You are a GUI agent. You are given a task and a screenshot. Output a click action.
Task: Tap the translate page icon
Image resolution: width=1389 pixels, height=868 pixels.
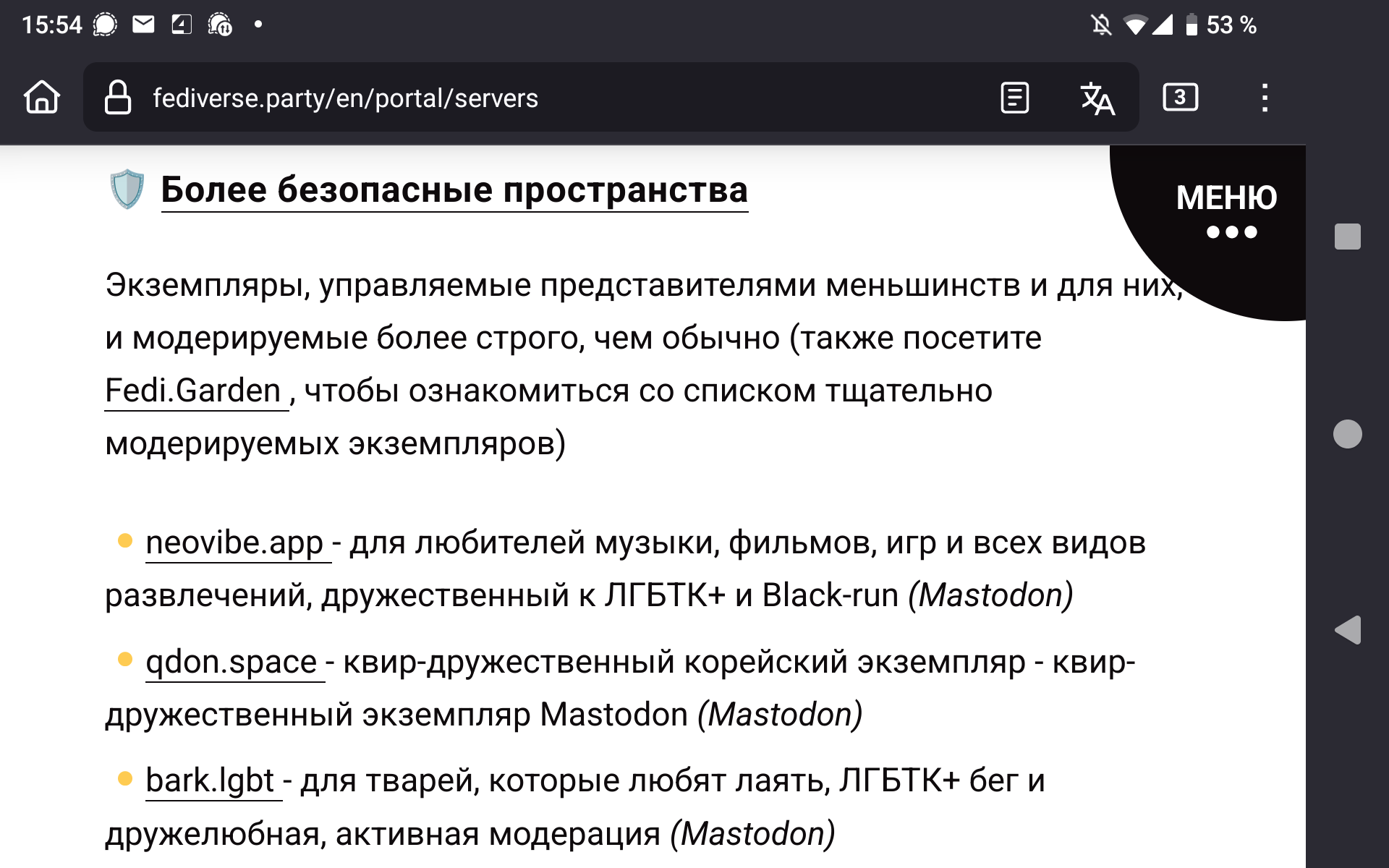pyautogui.click(x=1097, y=97)
